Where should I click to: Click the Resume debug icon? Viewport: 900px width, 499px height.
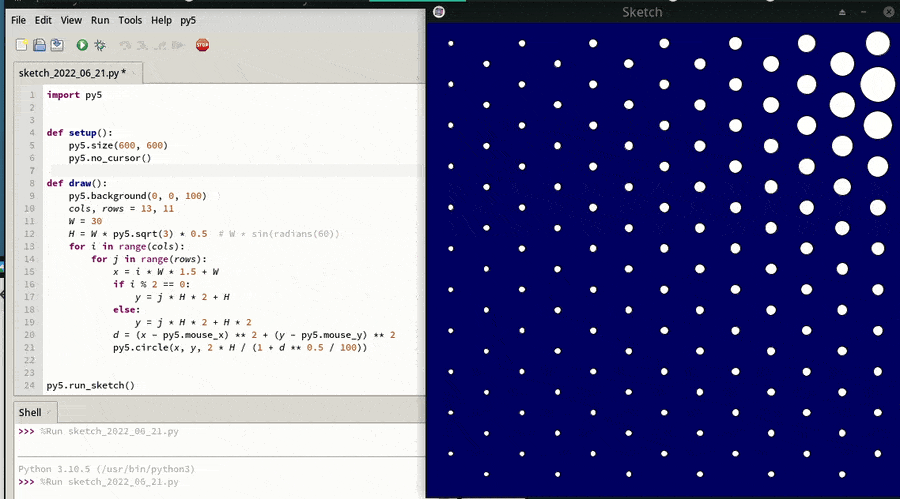click(178, 45)
